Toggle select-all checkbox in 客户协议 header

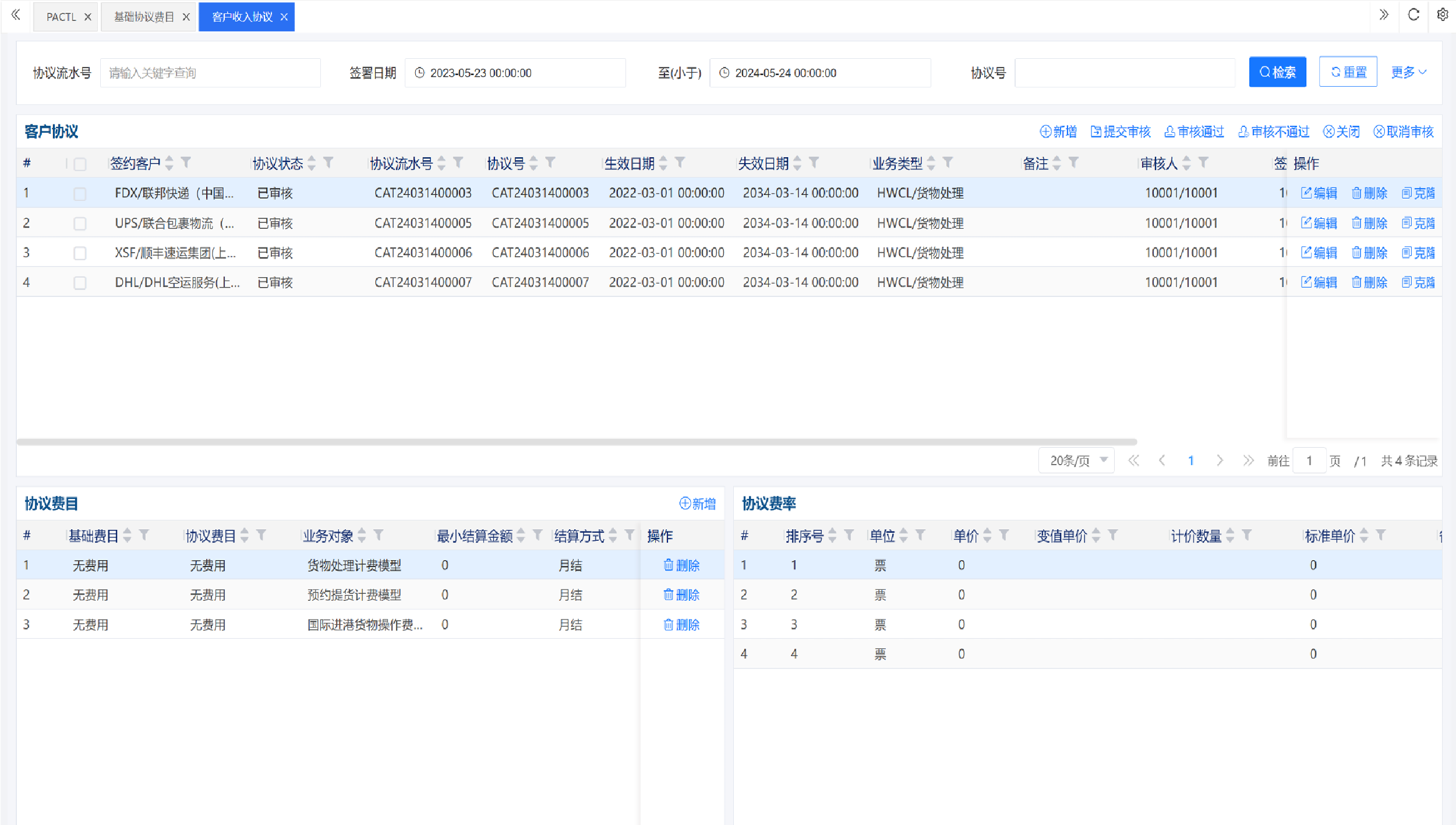[x=80, y=164]
